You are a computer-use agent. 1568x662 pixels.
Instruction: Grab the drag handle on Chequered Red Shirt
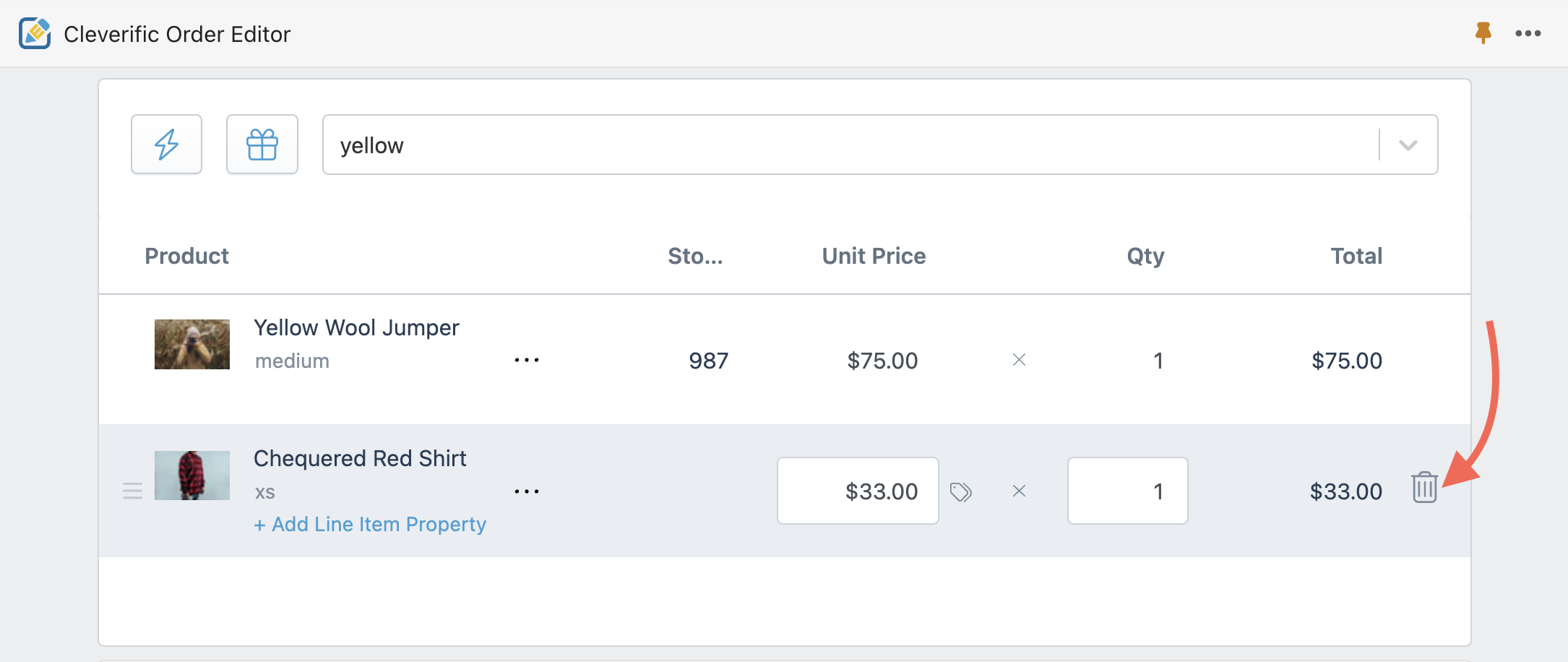coord(132,491)
